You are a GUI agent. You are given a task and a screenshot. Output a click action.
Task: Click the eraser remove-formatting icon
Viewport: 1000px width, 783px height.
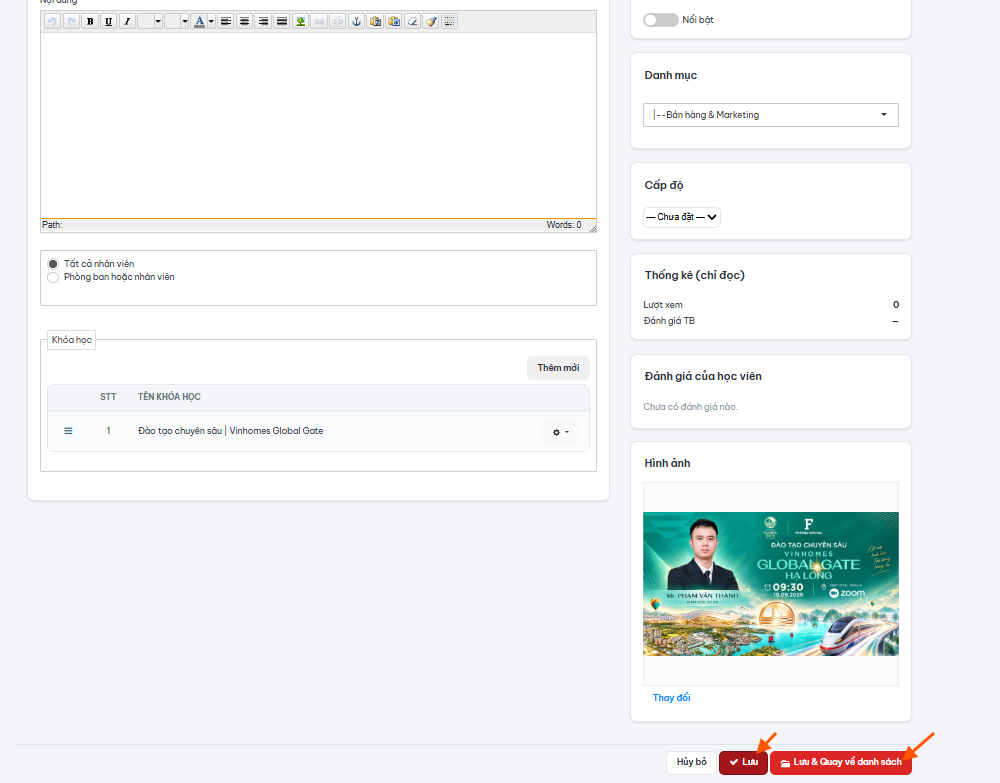pyautogui.click(x=413, y=22)
